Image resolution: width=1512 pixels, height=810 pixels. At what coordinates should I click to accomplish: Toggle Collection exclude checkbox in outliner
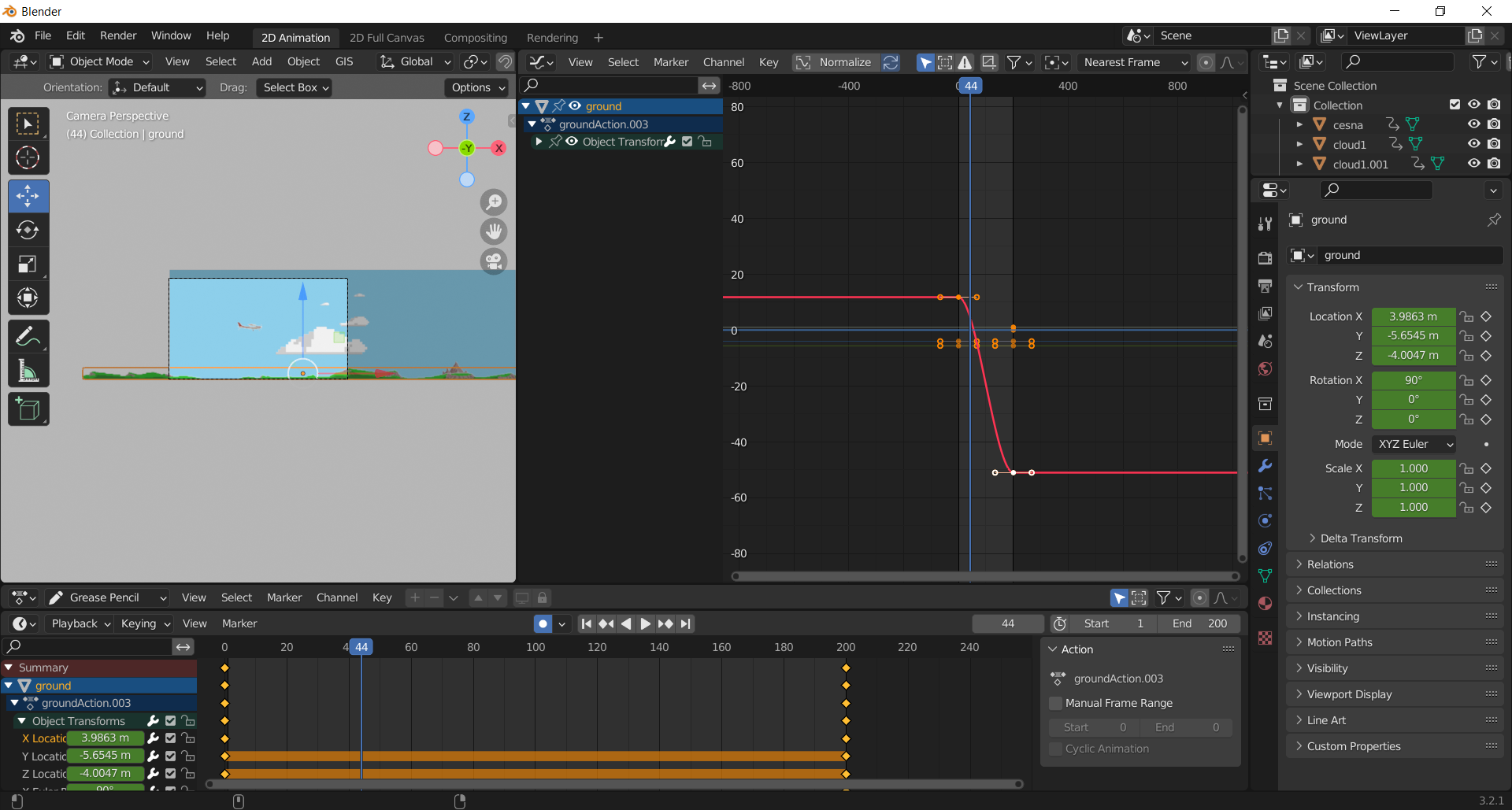tap(1455, 105)
